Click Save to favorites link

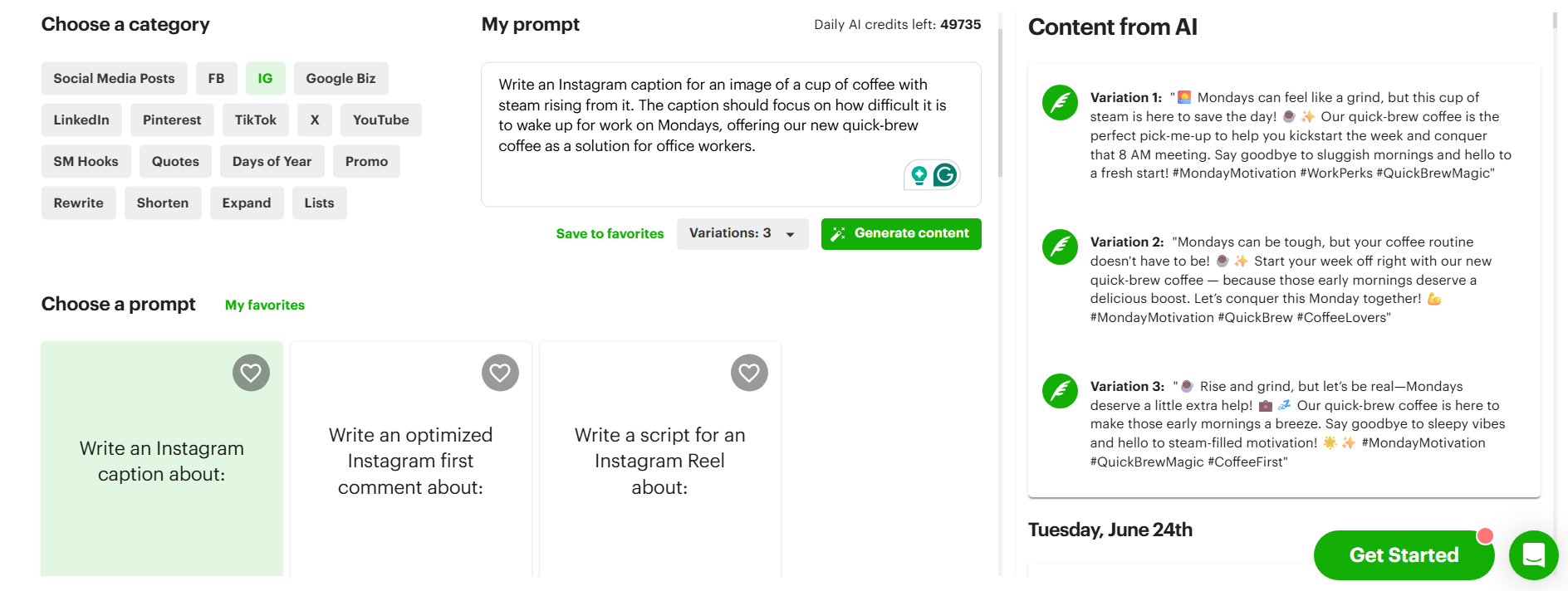pos(610,234)
